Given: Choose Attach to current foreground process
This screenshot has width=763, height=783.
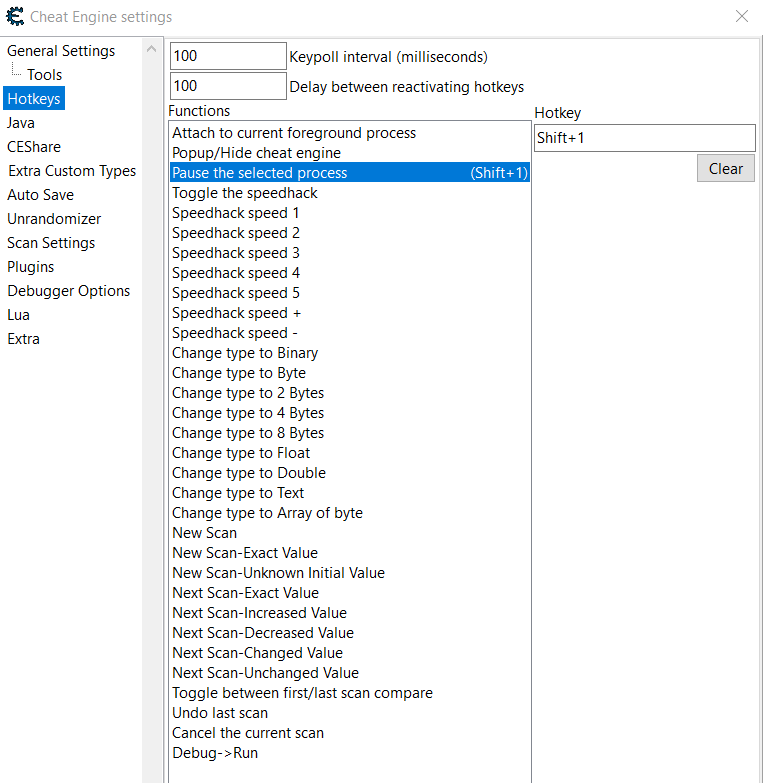Looking at the screenshot, I should click(294, 133).
